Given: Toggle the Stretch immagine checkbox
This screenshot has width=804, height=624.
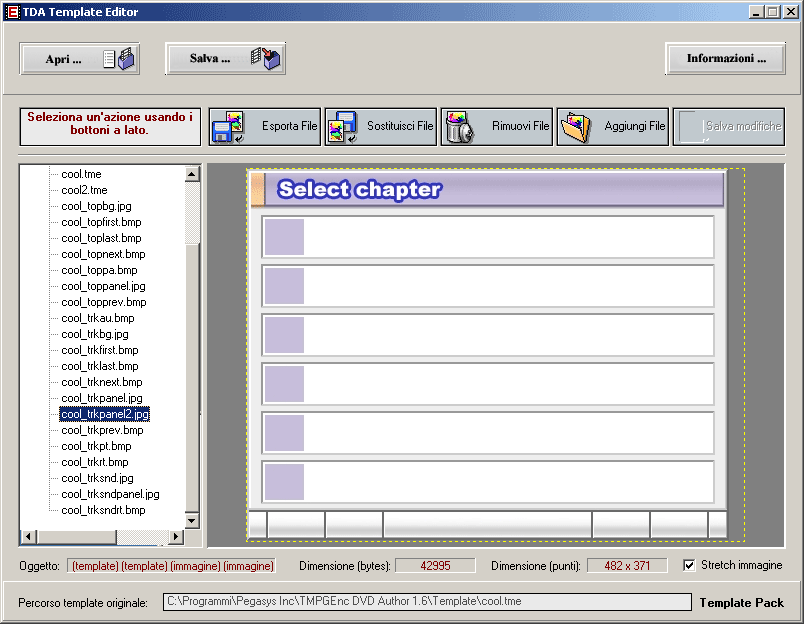Looking at the screenshot, I should 689,565.
